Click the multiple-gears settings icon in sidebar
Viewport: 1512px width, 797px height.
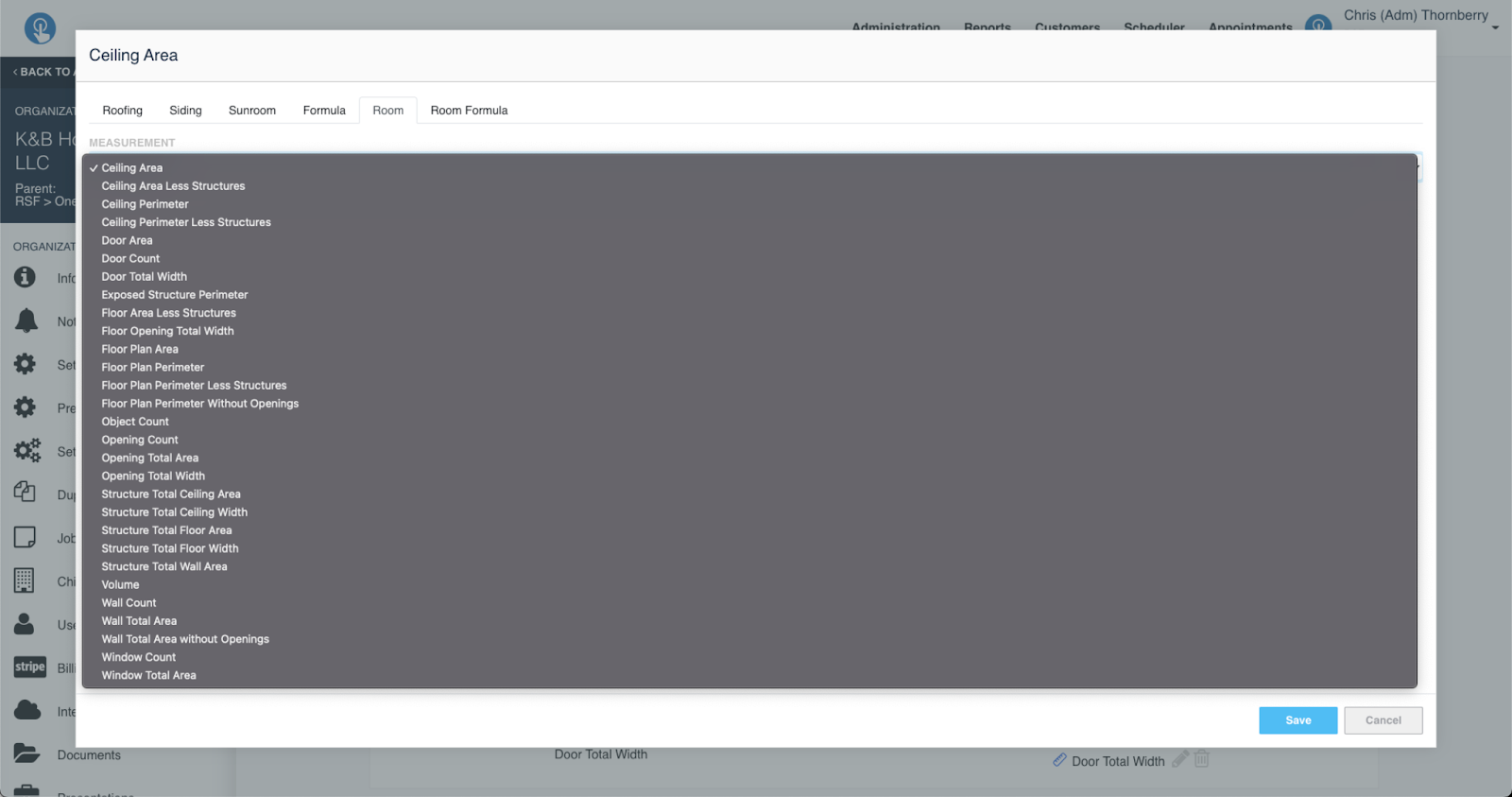click(x=27, y=450)
